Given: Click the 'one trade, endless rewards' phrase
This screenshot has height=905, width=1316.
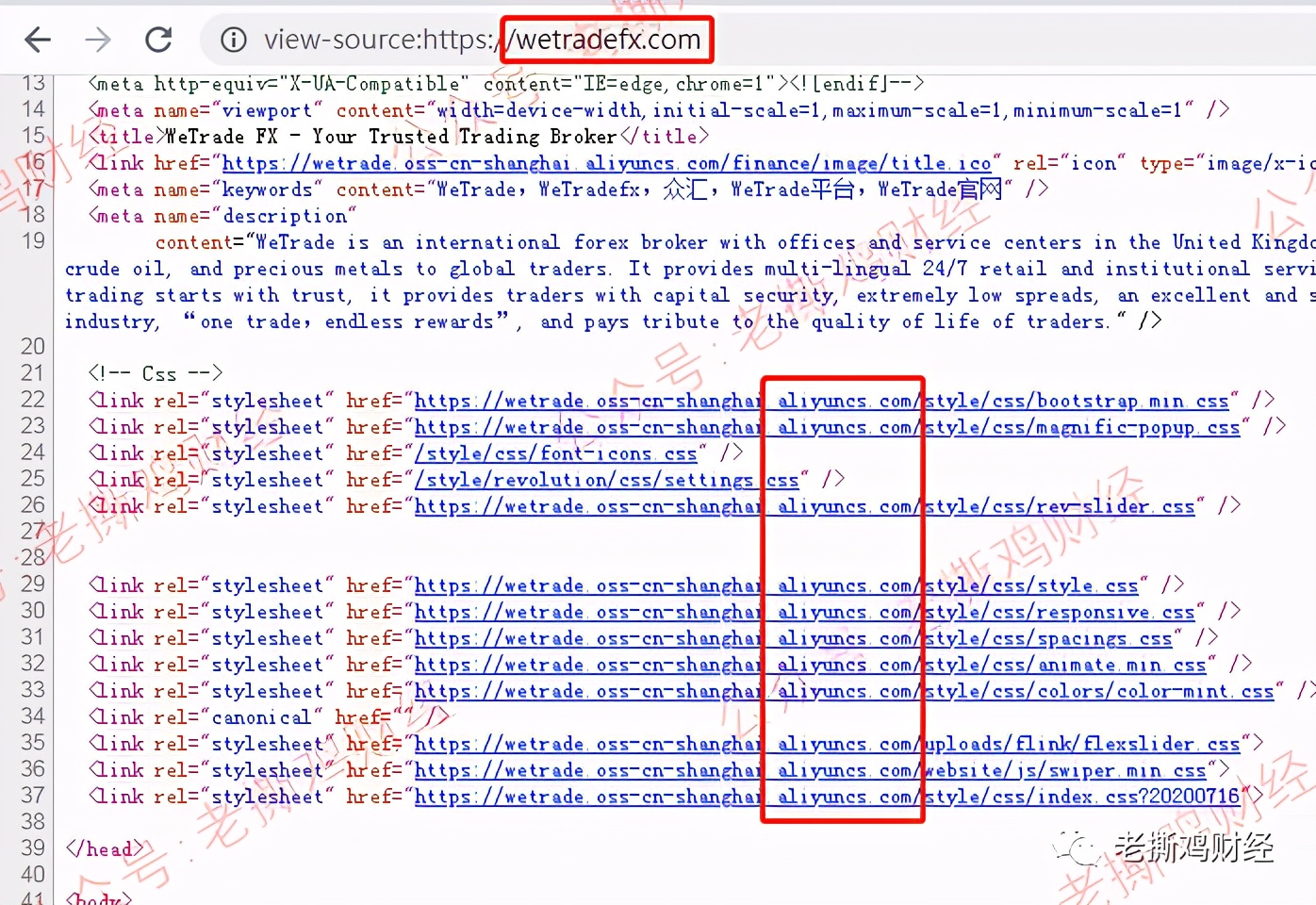Looking at the screenshot, I should [347, 321].
